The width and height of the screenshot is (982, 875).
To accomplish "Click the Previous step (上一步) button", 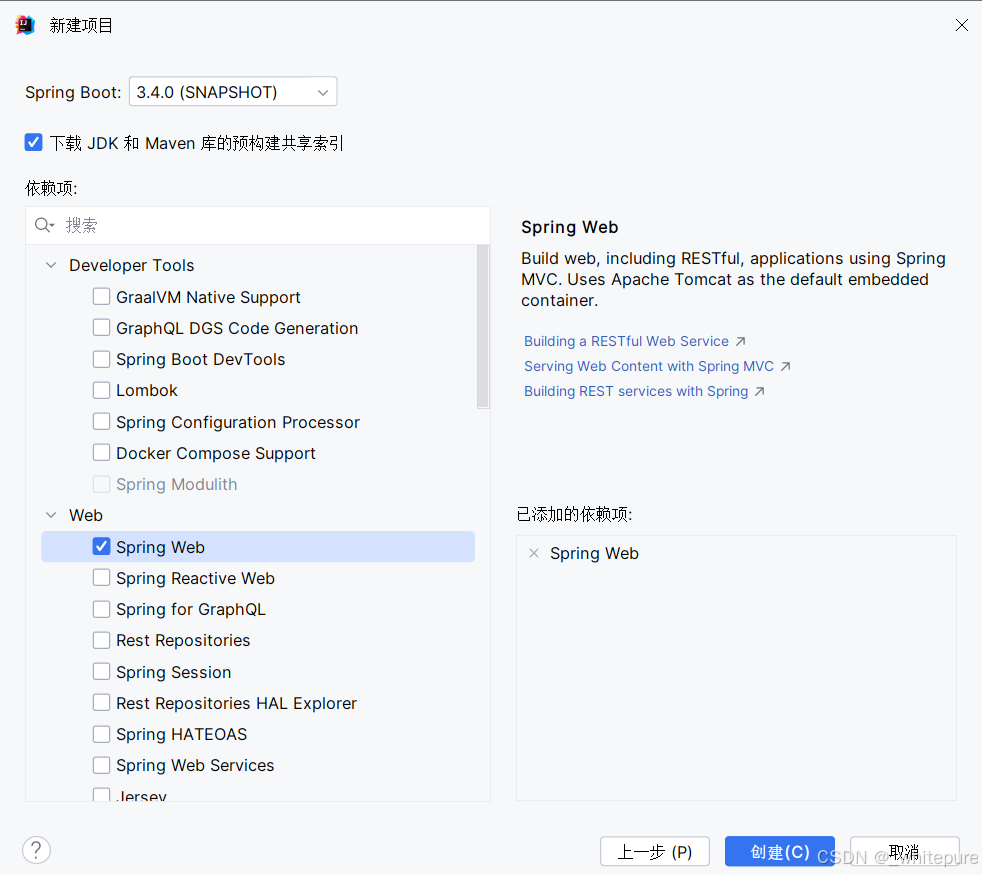I will [654, 851].
